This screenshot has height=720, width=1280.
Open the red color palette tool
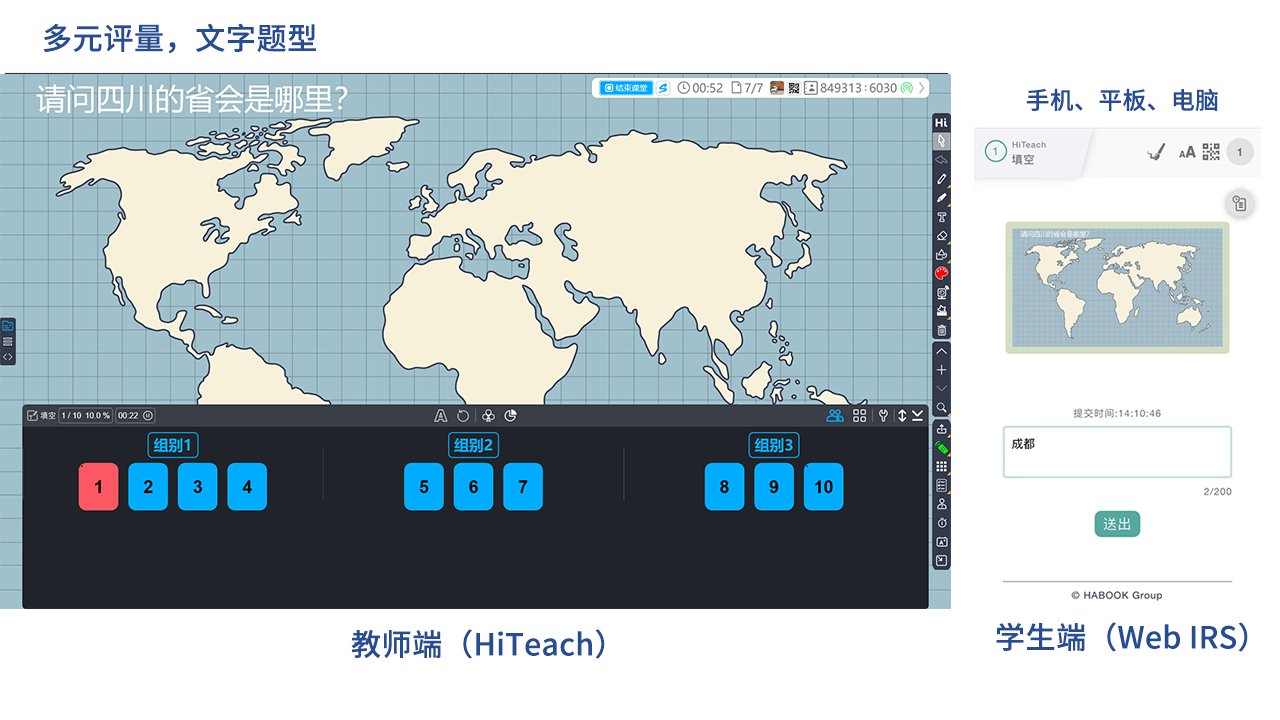click(941, 273)
